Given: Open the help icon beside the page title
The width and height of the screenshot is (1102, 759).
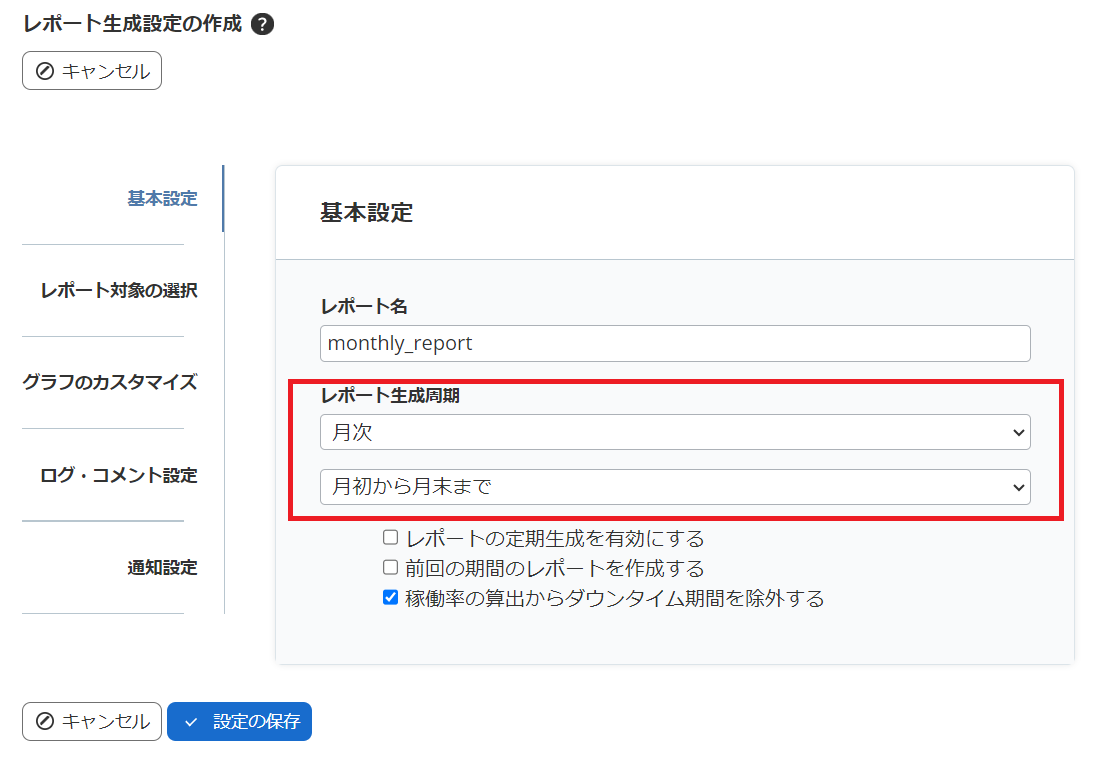Looking at the screenshot, I should click(x=261, y=22).
